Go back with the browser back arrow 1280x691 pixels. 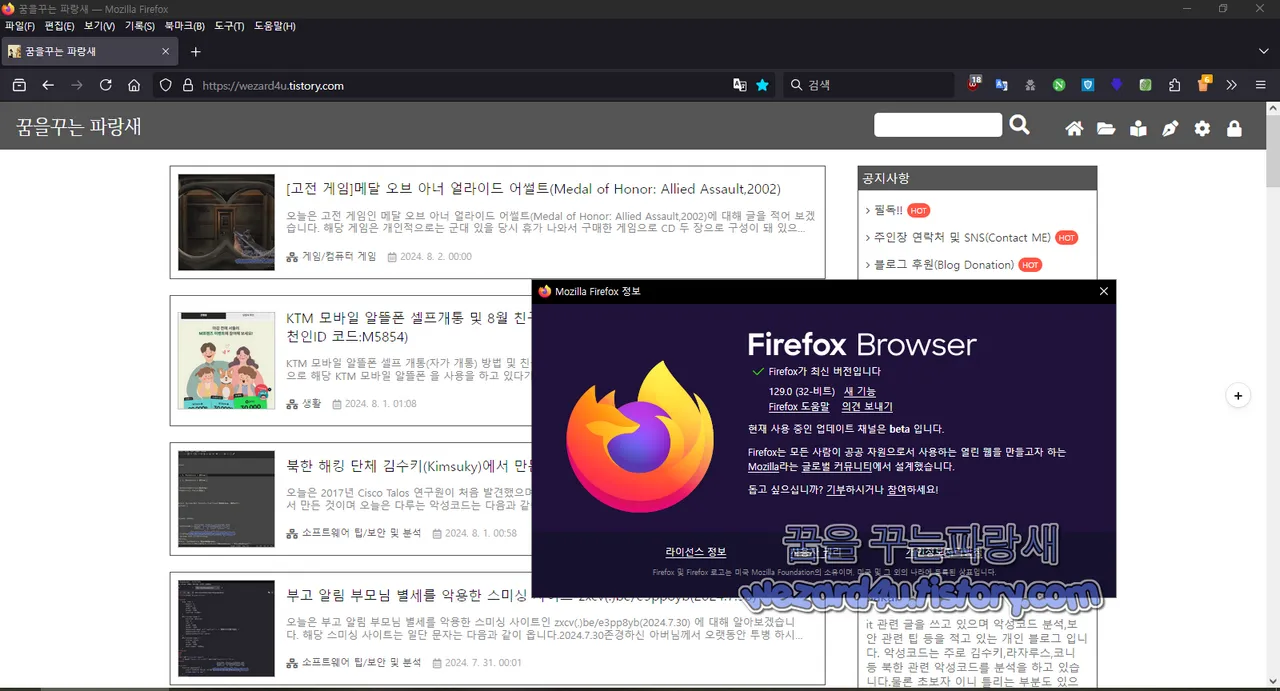pyautogui.click(x=47, y=85)
